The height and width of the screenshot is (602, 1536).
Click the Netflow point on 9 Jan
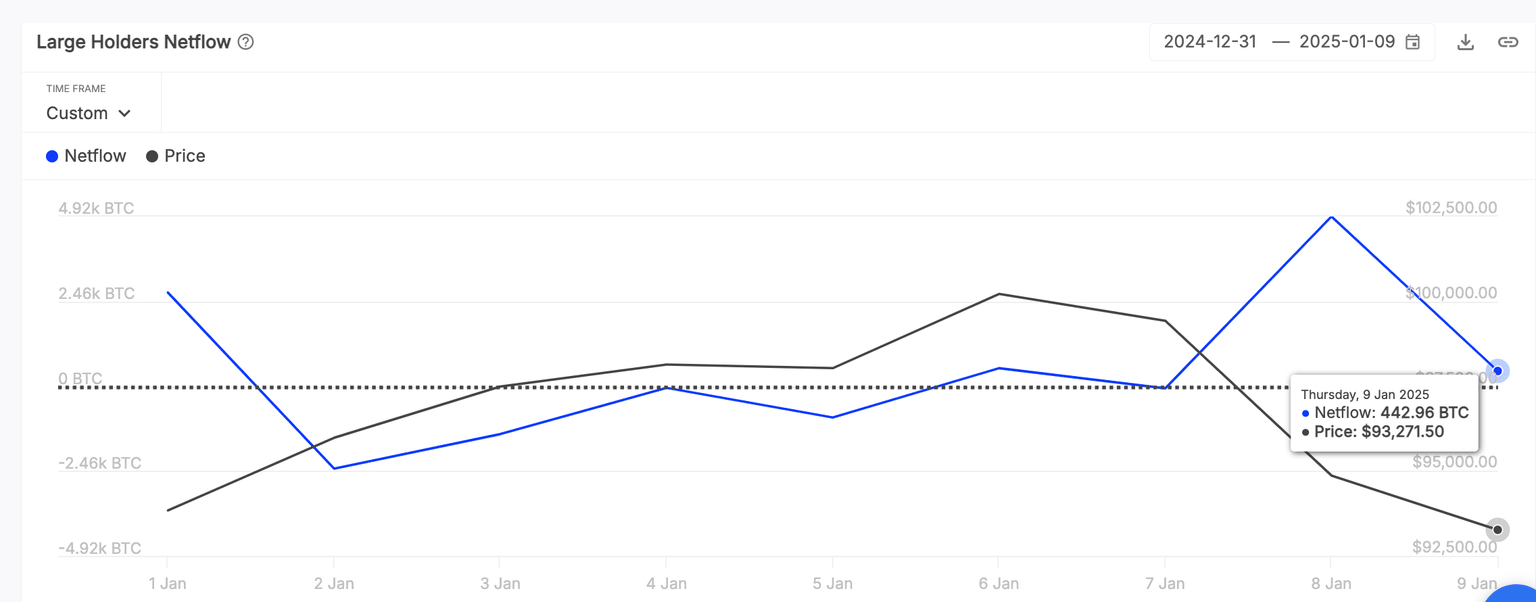(1497, 371)
